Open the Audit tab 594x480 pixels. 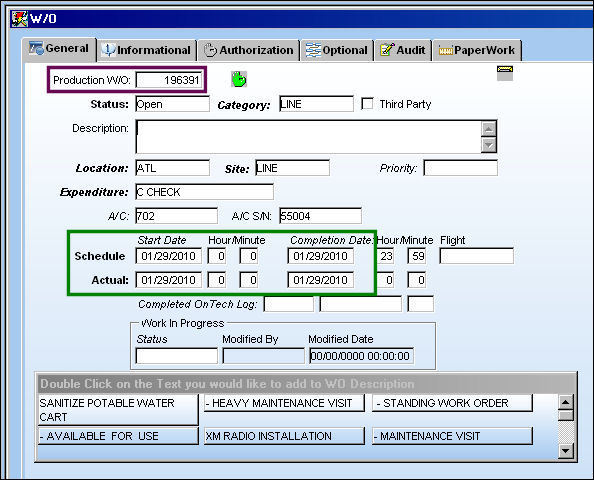(403, 50)
